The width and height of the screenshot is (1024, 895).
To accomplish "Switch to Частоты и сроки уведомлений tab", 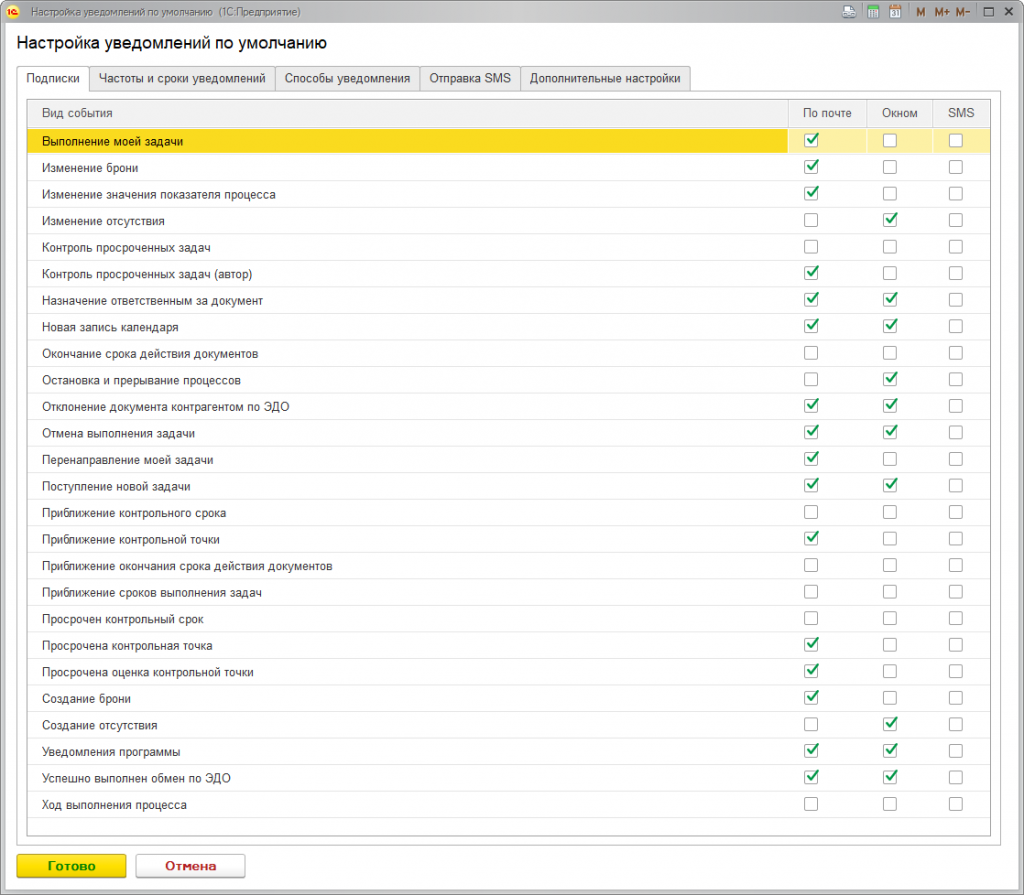I will [182, 79].
